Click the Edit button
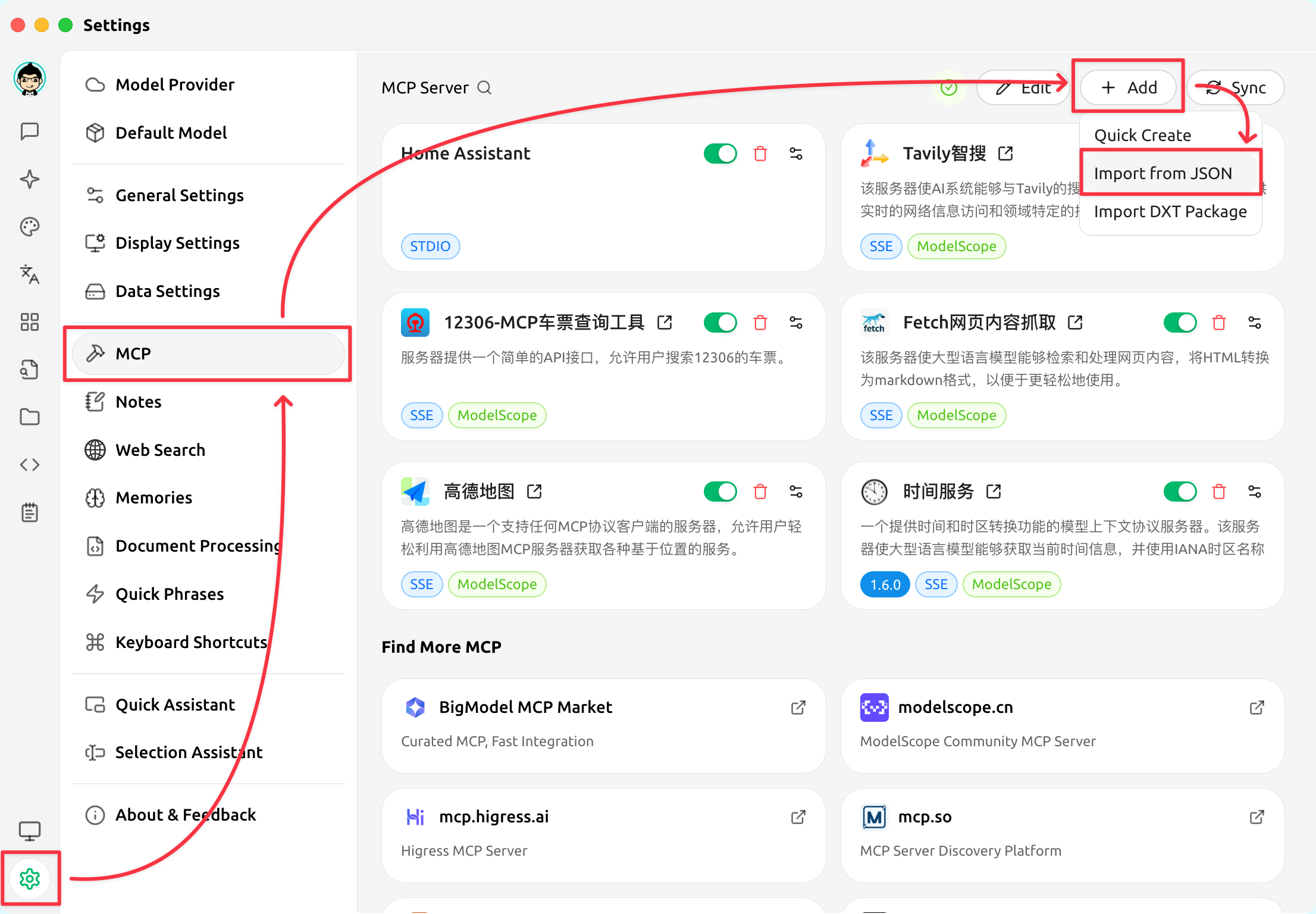The height and width of the screenshot is (914, 1316). [x=1023, y=87]
